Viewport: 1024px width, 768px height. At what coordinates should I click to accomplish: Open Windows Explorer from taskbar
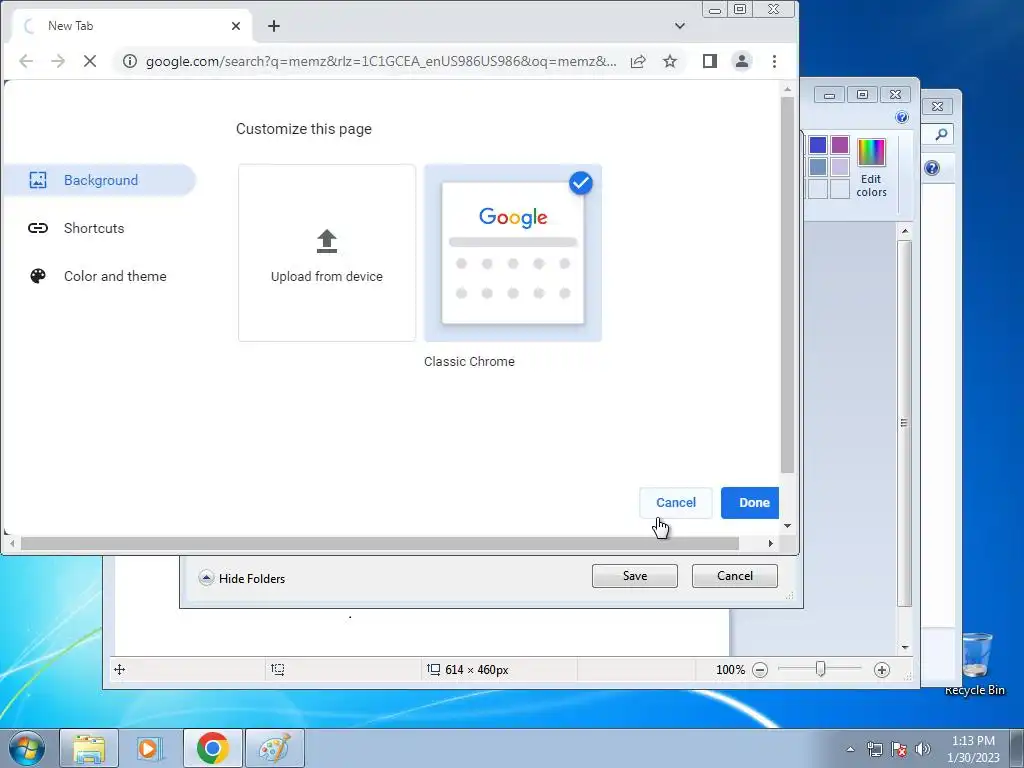89,748
